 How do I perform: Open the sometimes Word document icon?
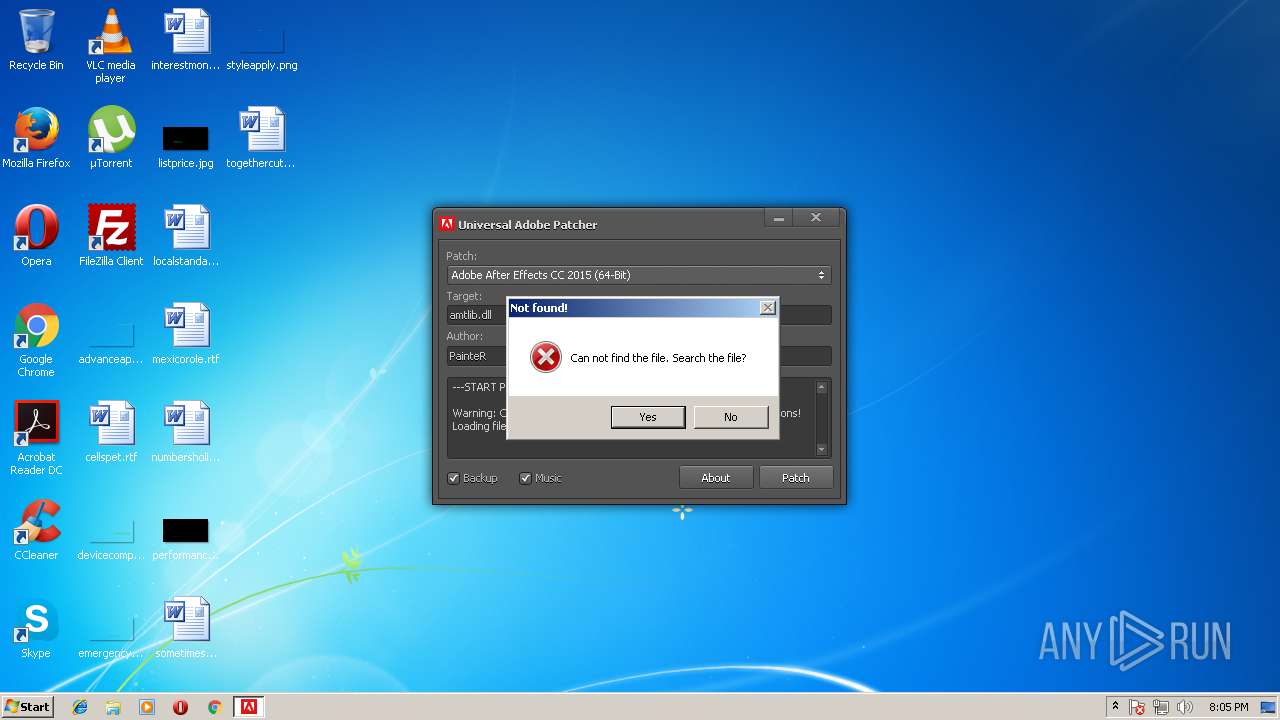(185, 628)
